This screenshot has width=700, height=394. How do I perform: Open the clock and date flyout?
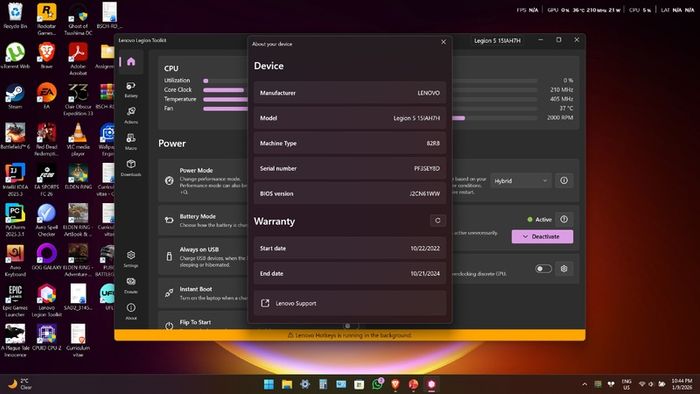tap(682, 384)
